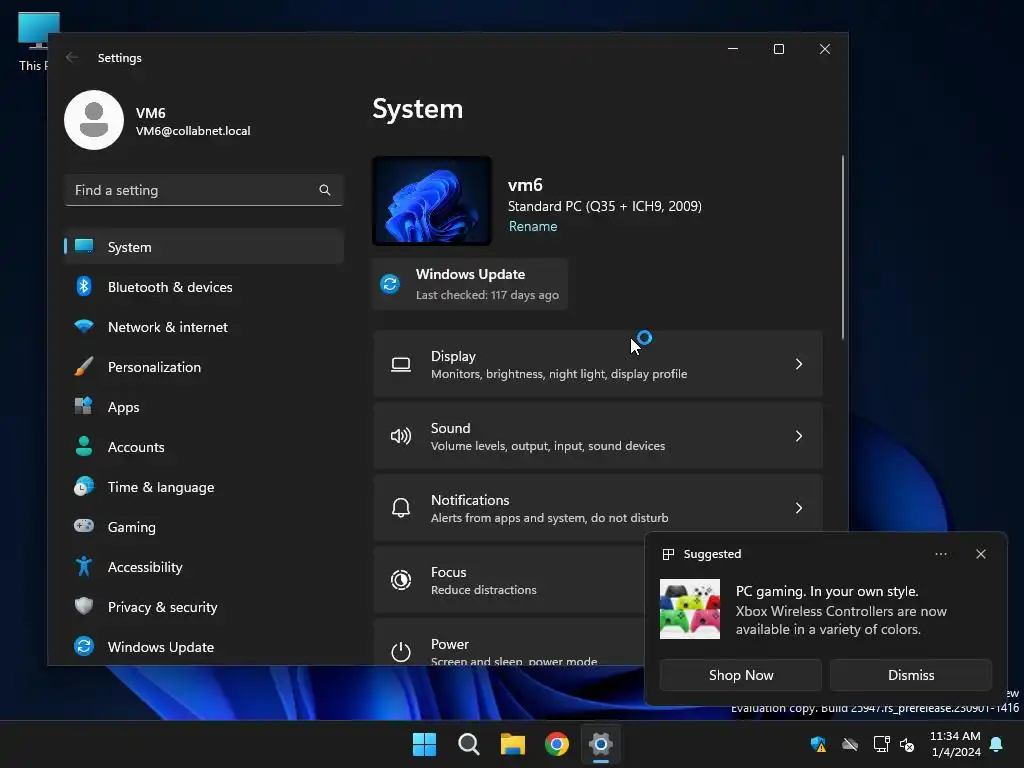The image size is (1024, 768).
Task: Open Focus settings row
Action: pyautogui.click(x=509, y=580)
